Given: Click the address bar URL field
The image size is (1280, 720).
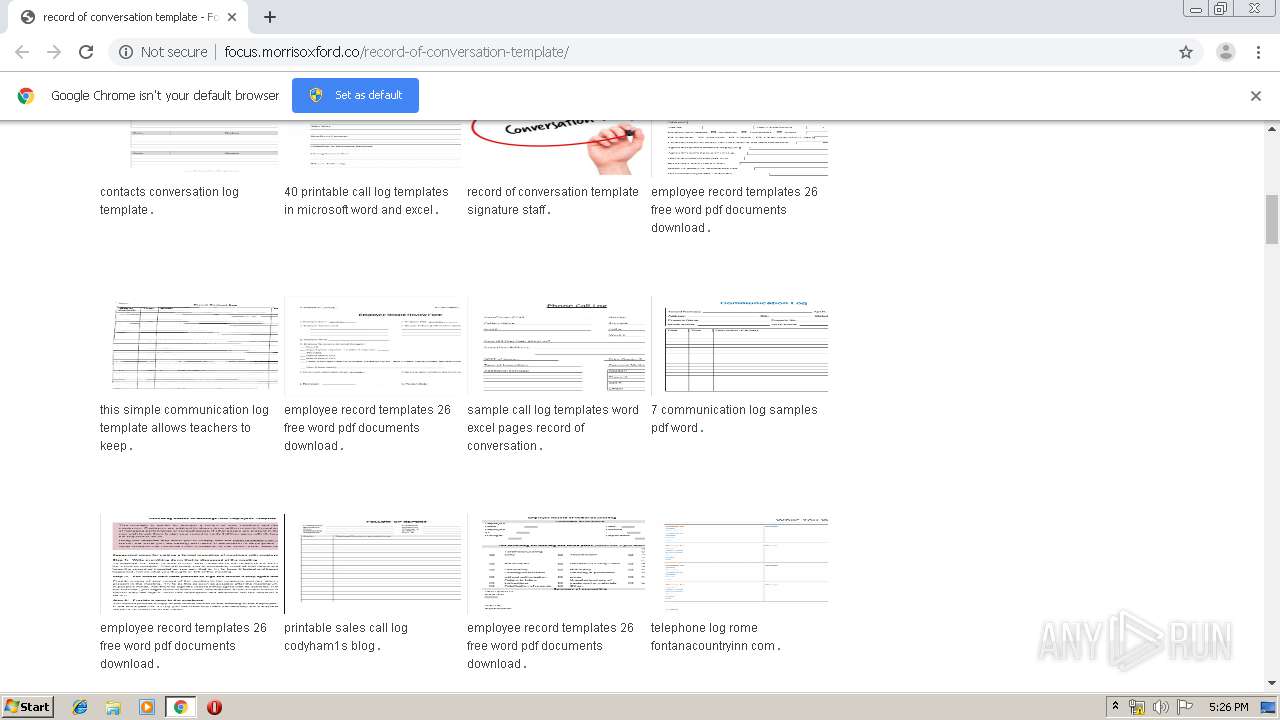Looking at the screenshot, I should [x=640, y=52].
